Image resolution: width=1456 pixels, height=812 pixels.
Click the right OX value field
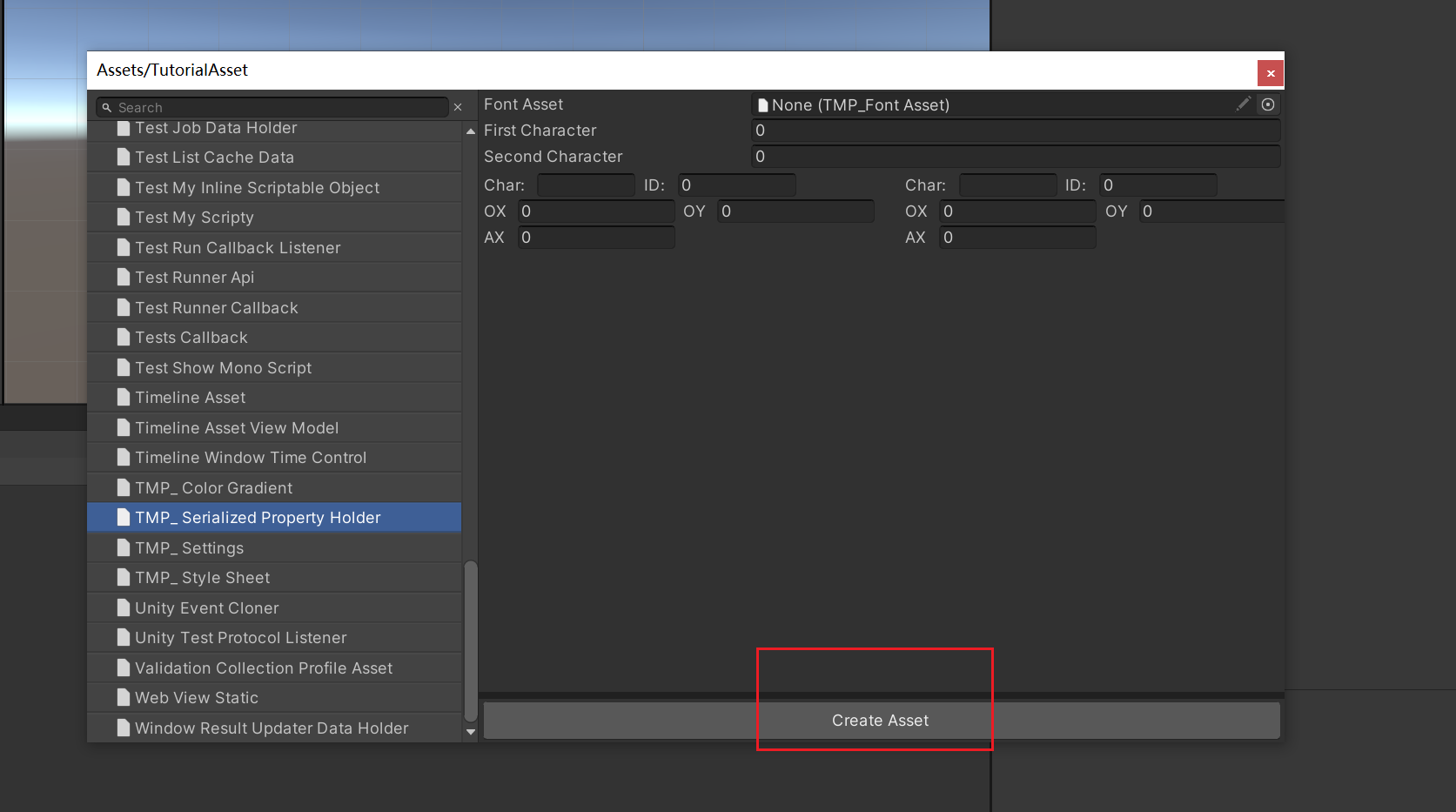pyautogui.click(x=1017, y=211)
